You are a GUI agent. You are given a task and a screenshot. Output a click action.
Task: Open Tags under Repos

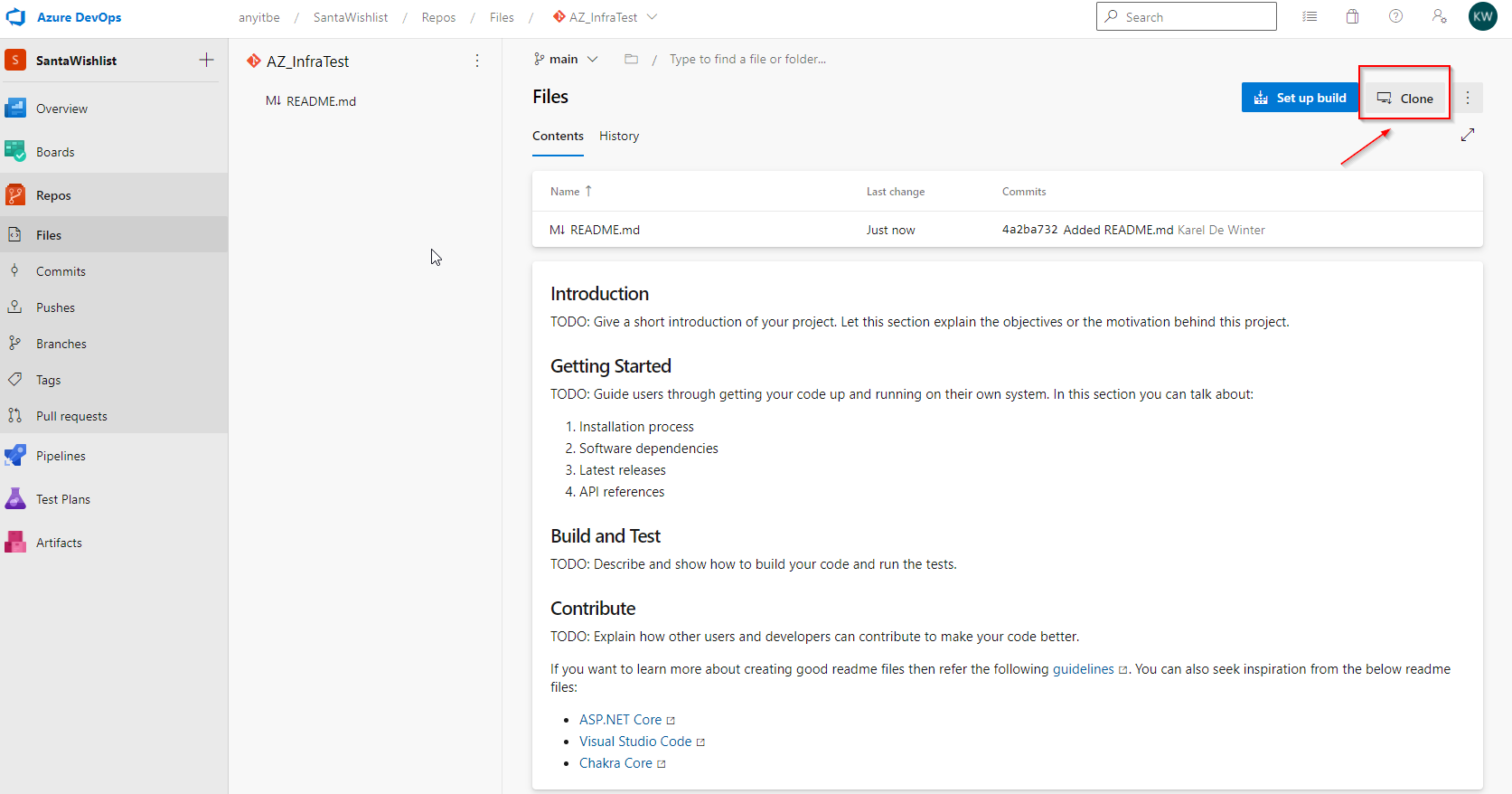tap(114, 380)
